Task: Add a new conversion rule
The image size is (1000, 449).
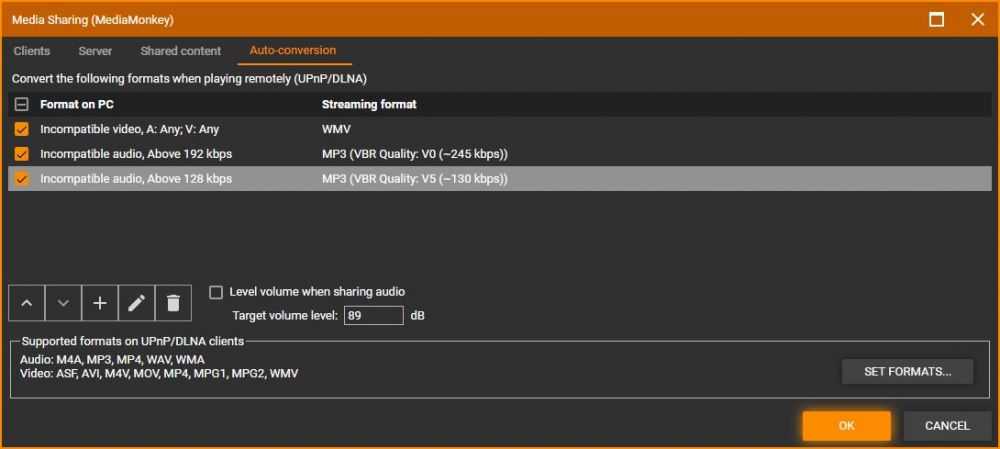Action: coord(99,303)
